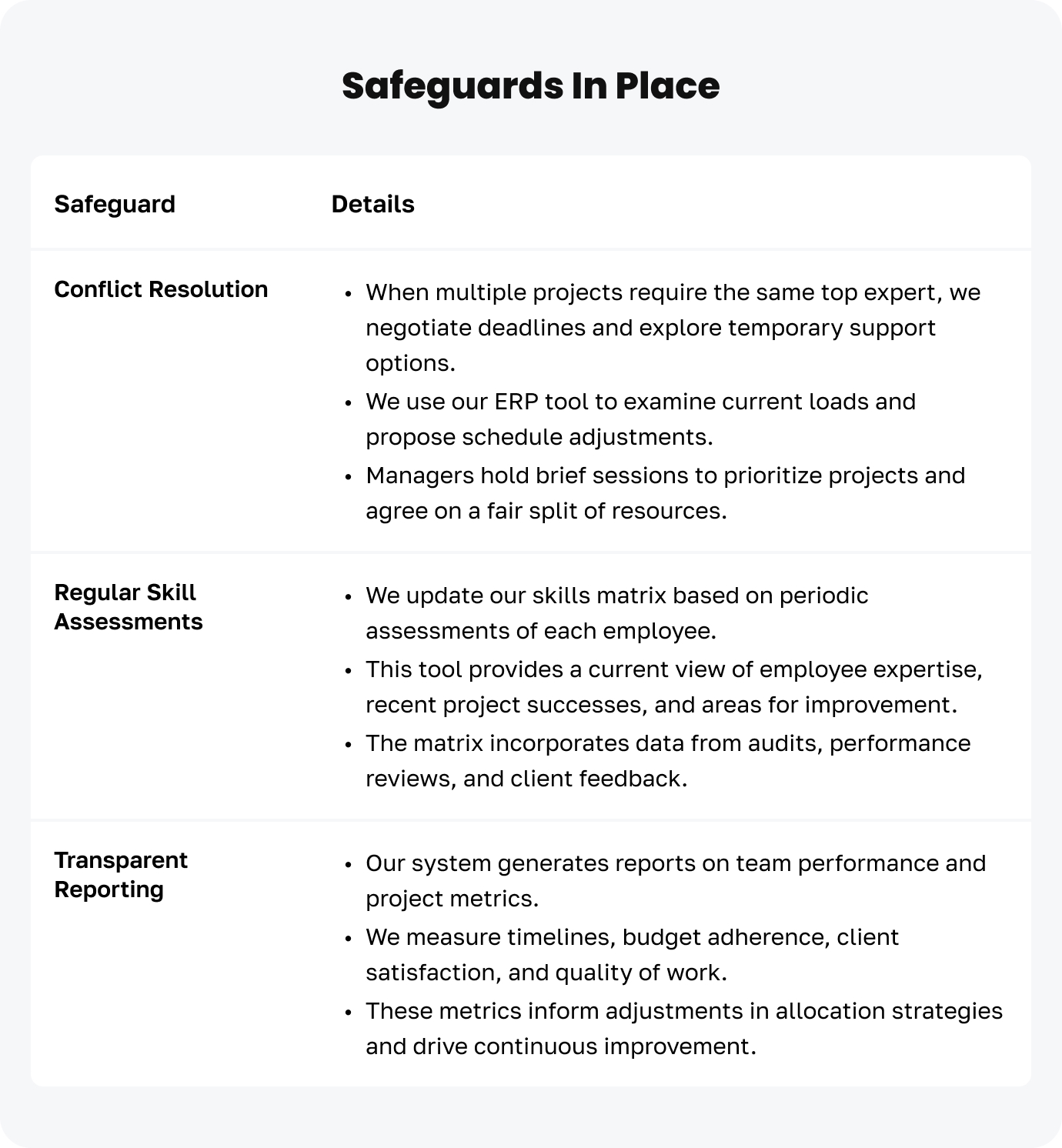Click the bullet about managers' brief sessions
1062x1148 pixels.
tap(665, 492)
